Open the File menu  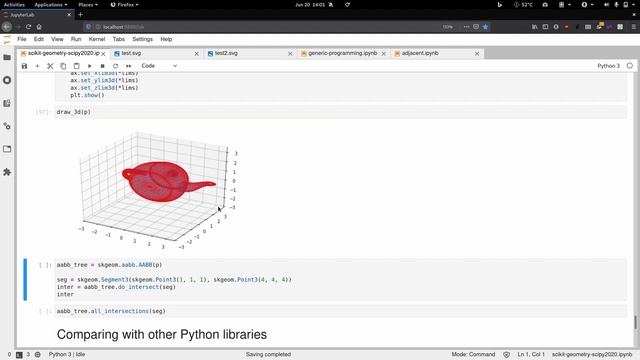click(22, 39)
